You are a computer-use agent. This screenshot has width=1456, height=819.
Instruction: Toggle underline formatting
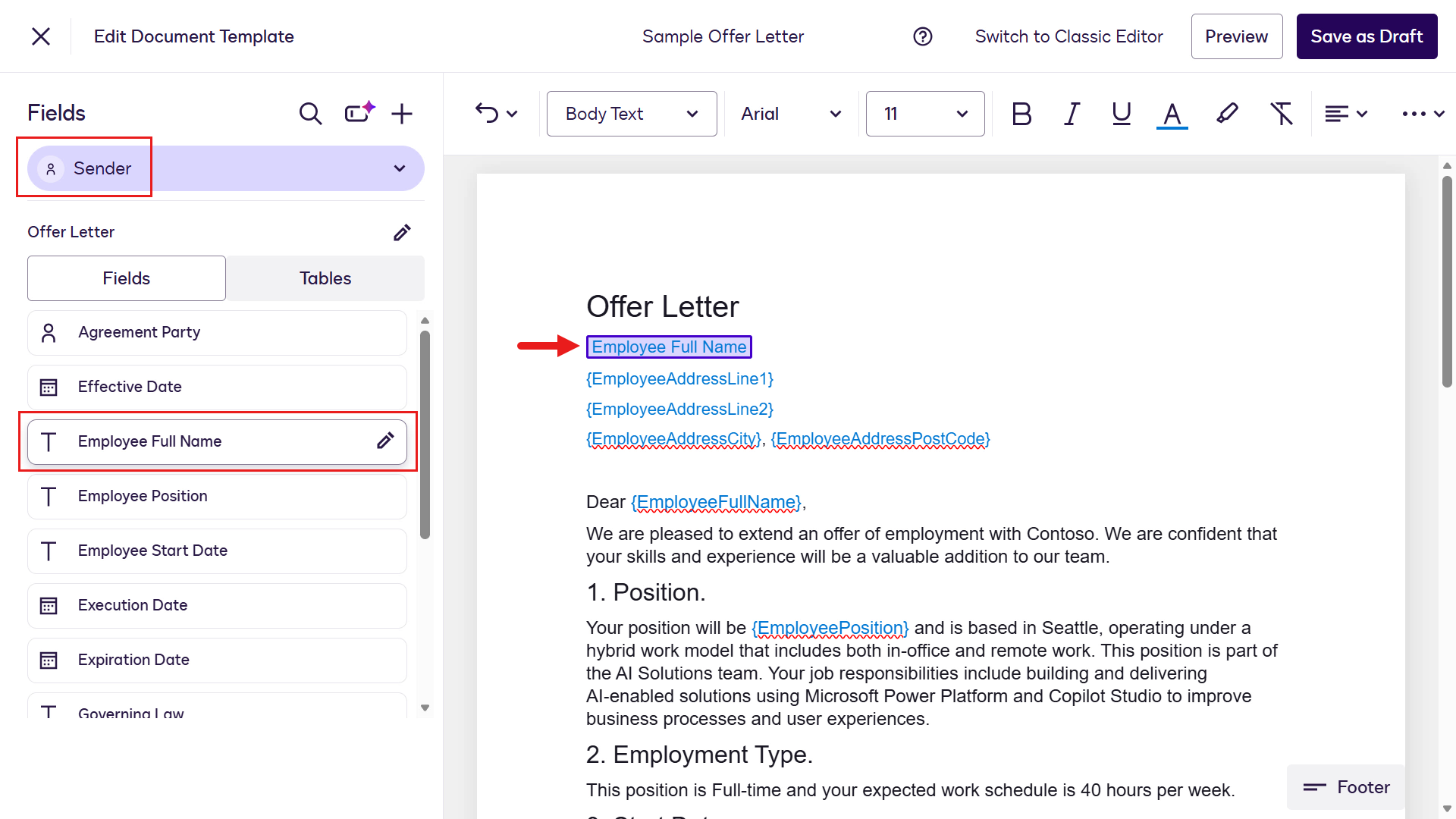pyautogui.click(x=1121, y=114)
